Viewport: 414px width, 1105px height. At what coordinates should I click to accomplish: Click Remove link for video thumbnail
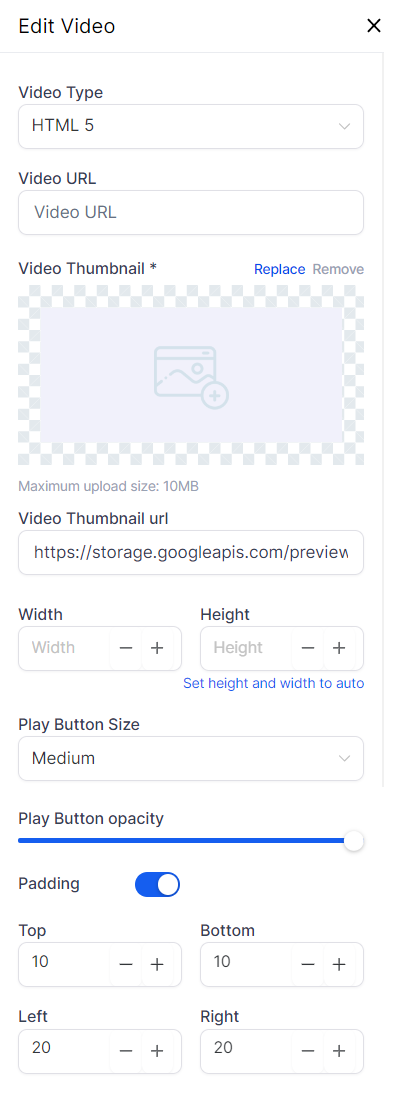[339, 269]
